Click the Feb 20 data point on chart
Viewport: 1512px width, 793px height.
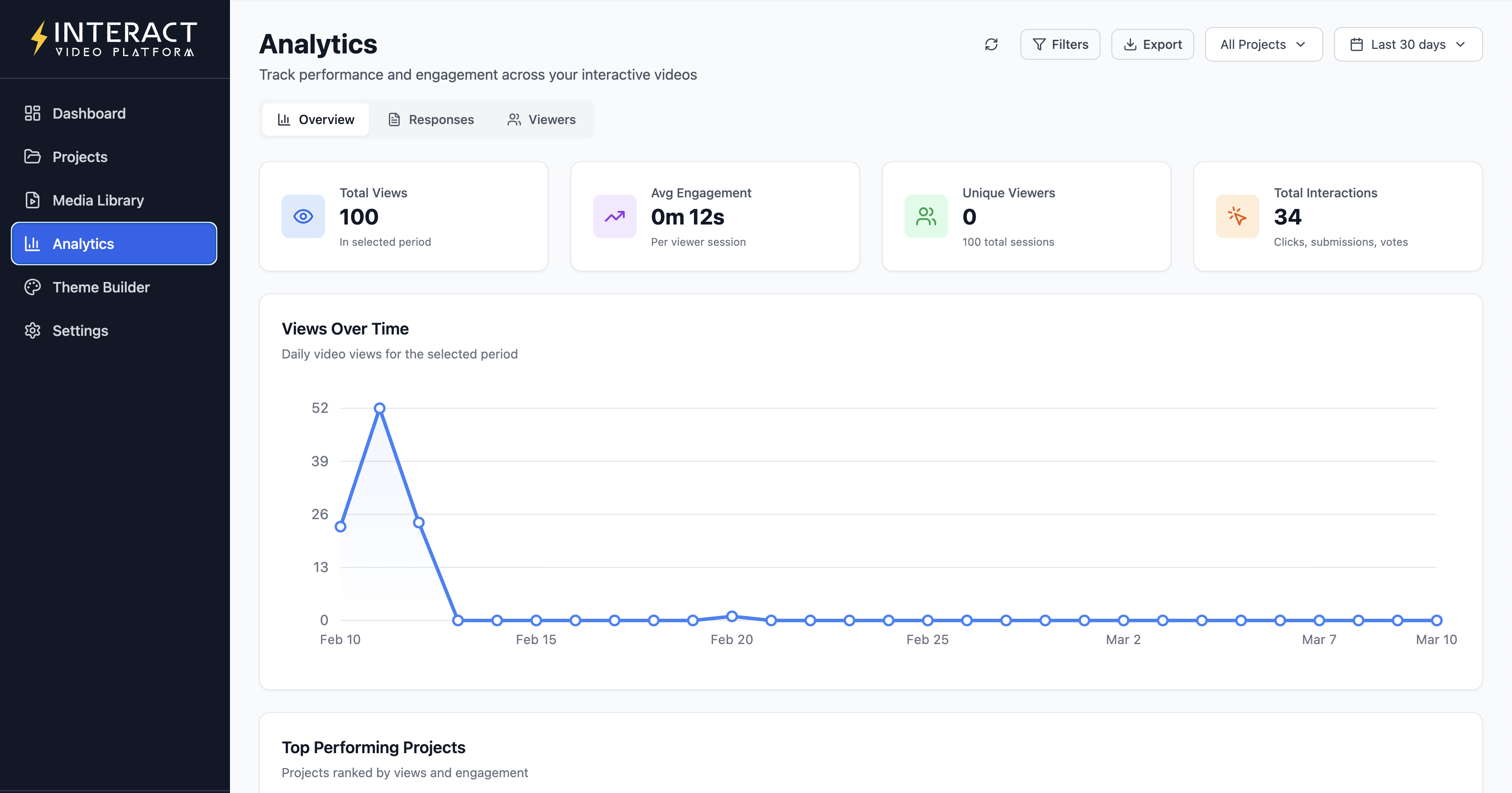[732, 616]
